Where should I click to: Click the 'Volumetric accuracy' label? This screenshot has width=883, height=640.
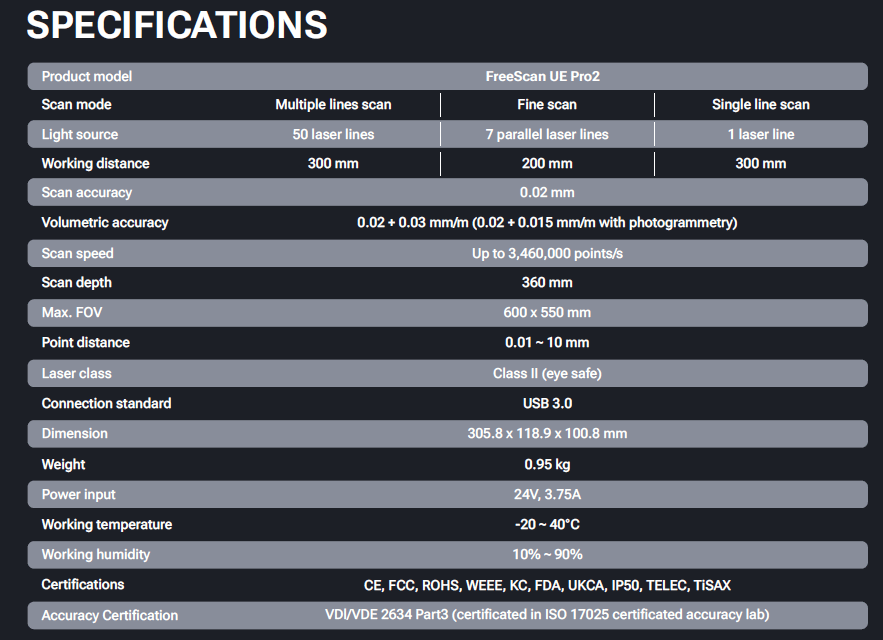click(105, 223)
